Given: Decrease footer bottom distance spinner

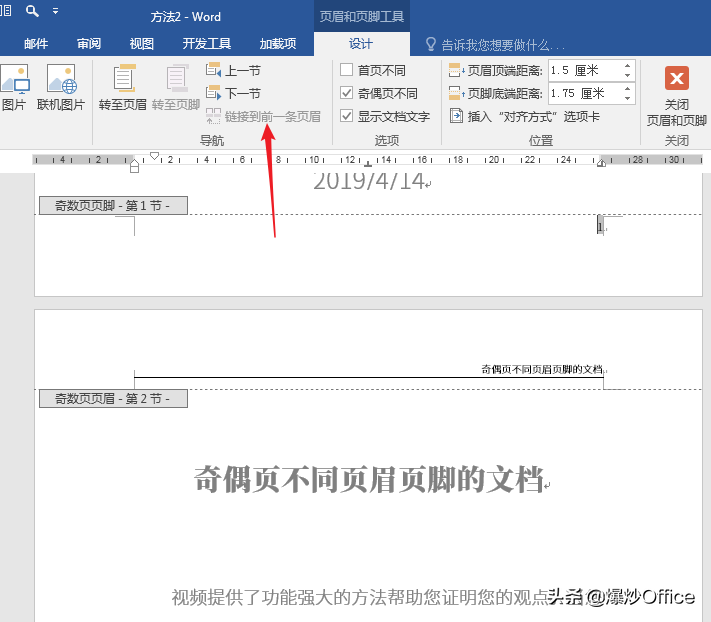Looking at the screenshot, I should coord(628,98).
